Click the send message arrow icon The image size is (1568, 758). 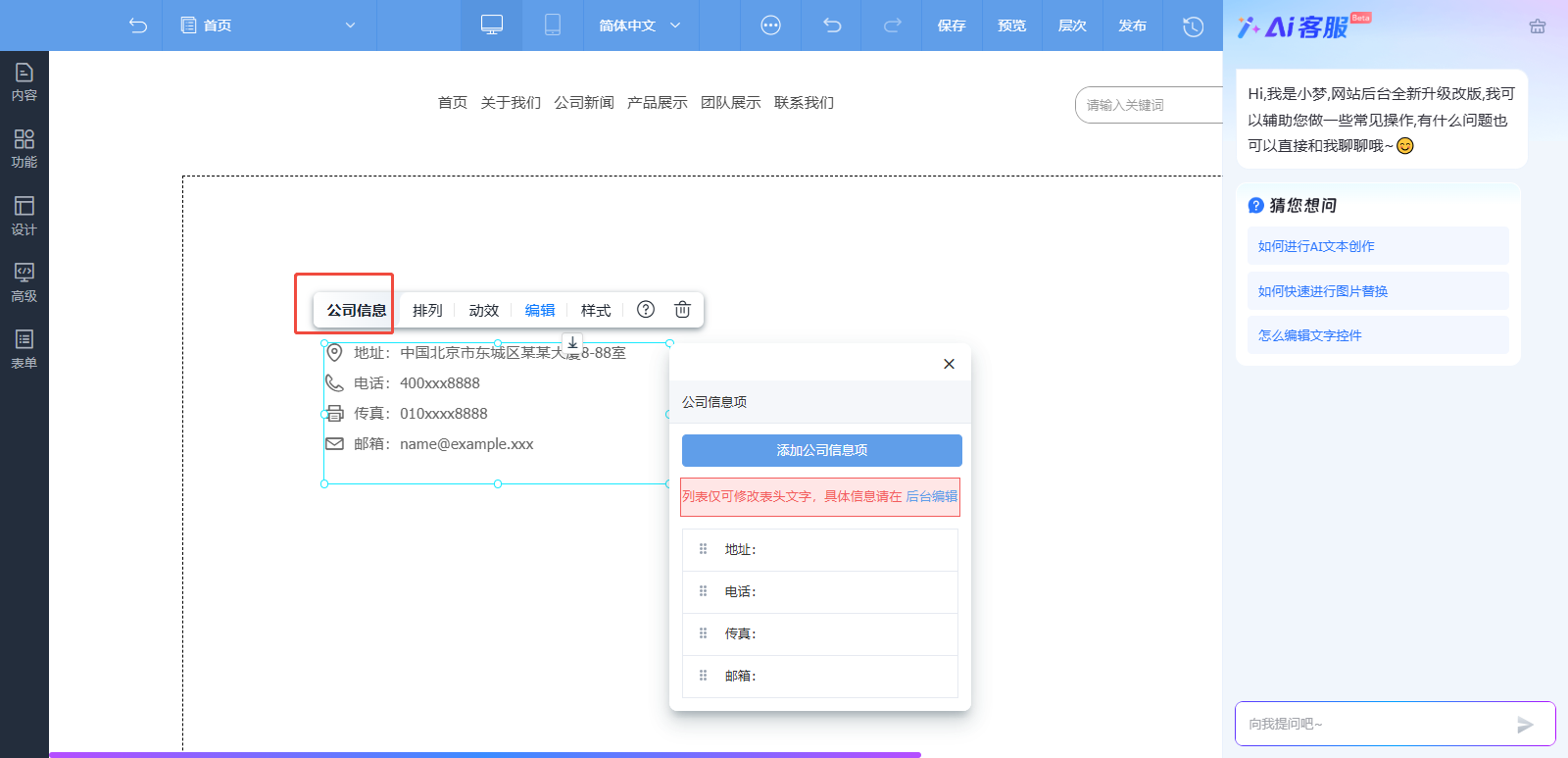[x=1525, y=725]
